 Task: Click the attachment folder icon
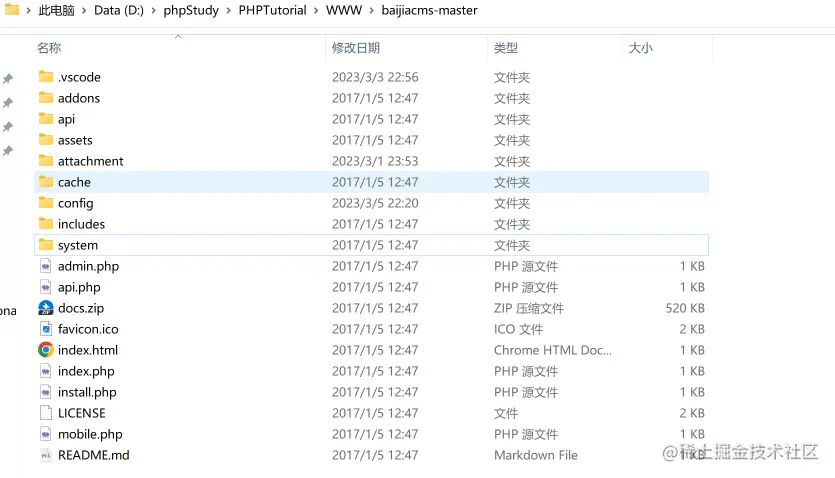tap(46, 160)
